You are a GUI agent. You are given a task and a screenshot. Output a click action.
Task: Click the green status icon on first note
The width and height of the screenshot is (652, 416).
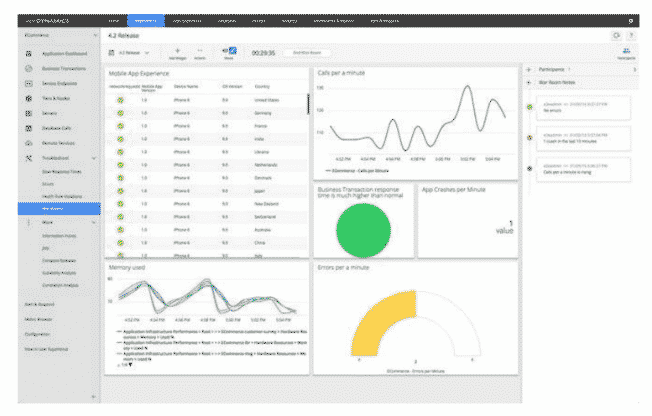pyautogui.click(x=530, y=107)
